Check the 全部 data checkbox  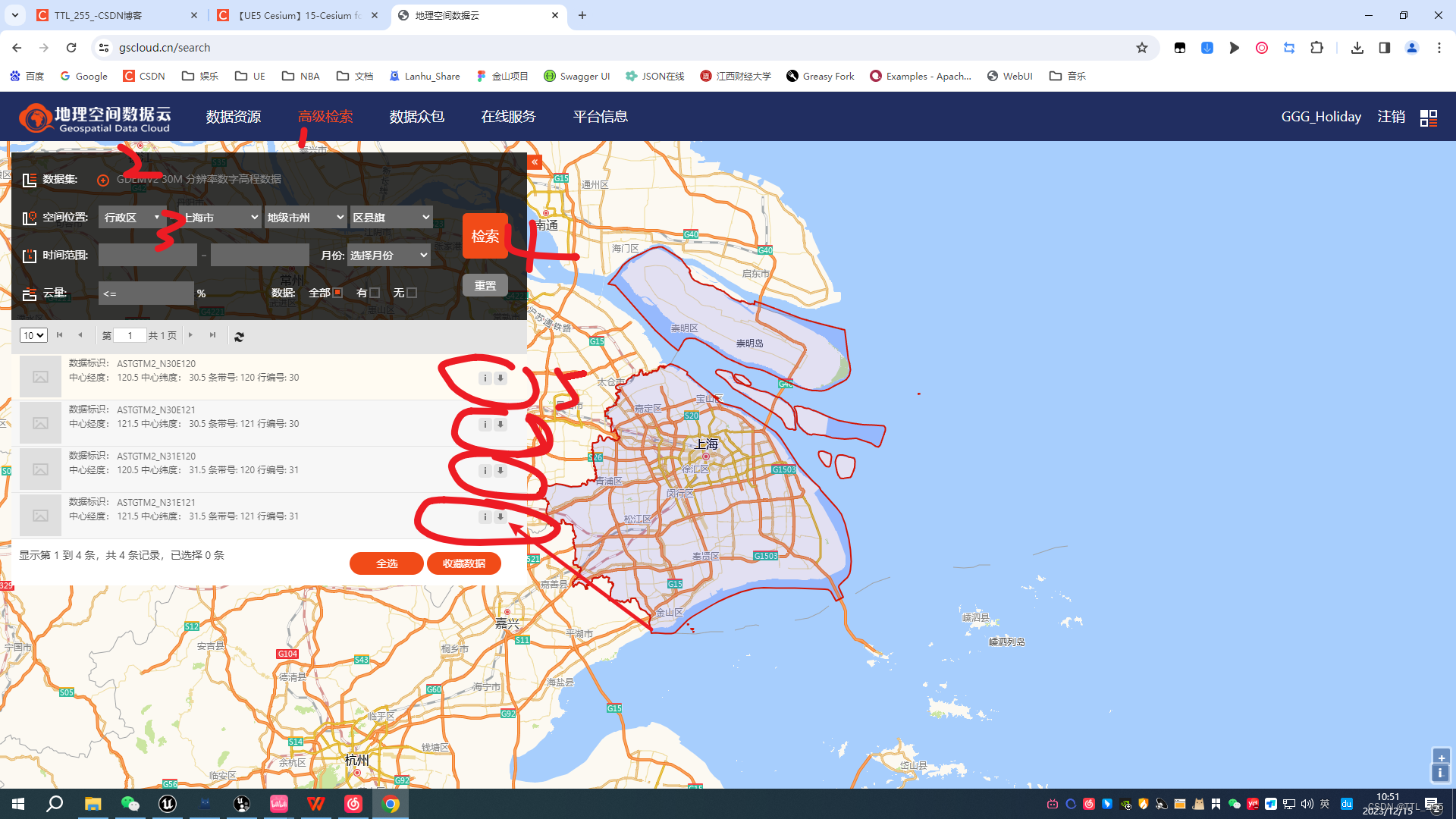[337, 293]
